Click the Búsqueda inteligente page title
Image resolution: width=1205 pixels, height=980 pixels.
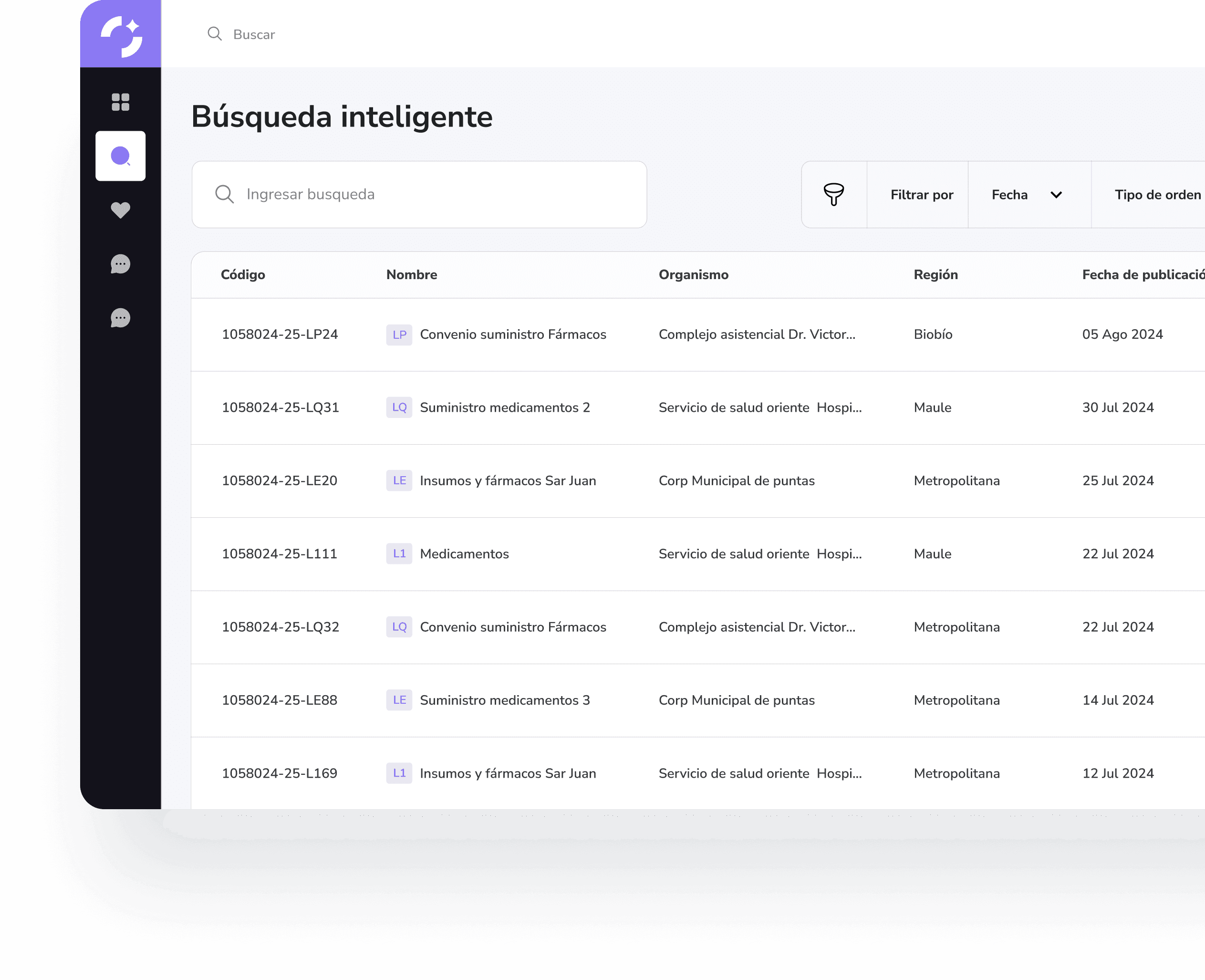click(342, 117)
